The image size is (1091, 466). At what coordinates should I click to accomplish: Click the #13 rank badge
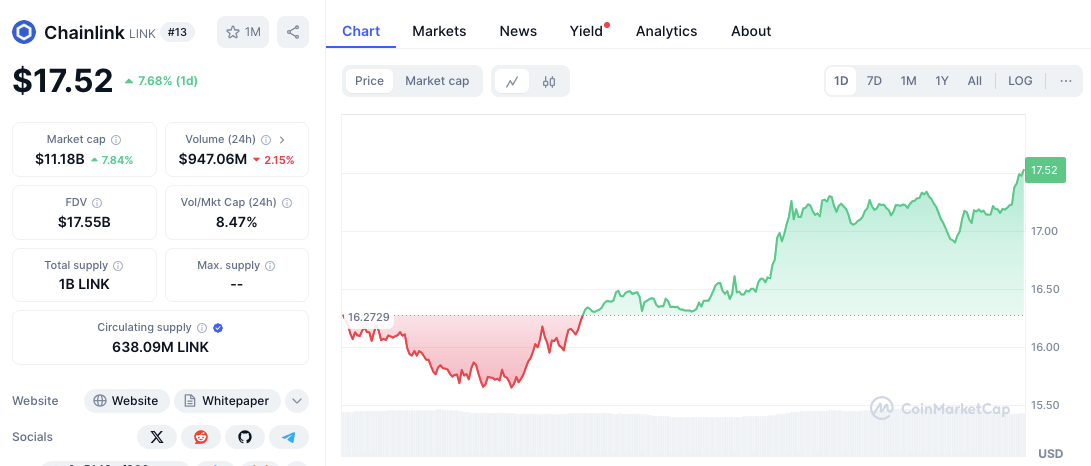(x=177, y=32)
